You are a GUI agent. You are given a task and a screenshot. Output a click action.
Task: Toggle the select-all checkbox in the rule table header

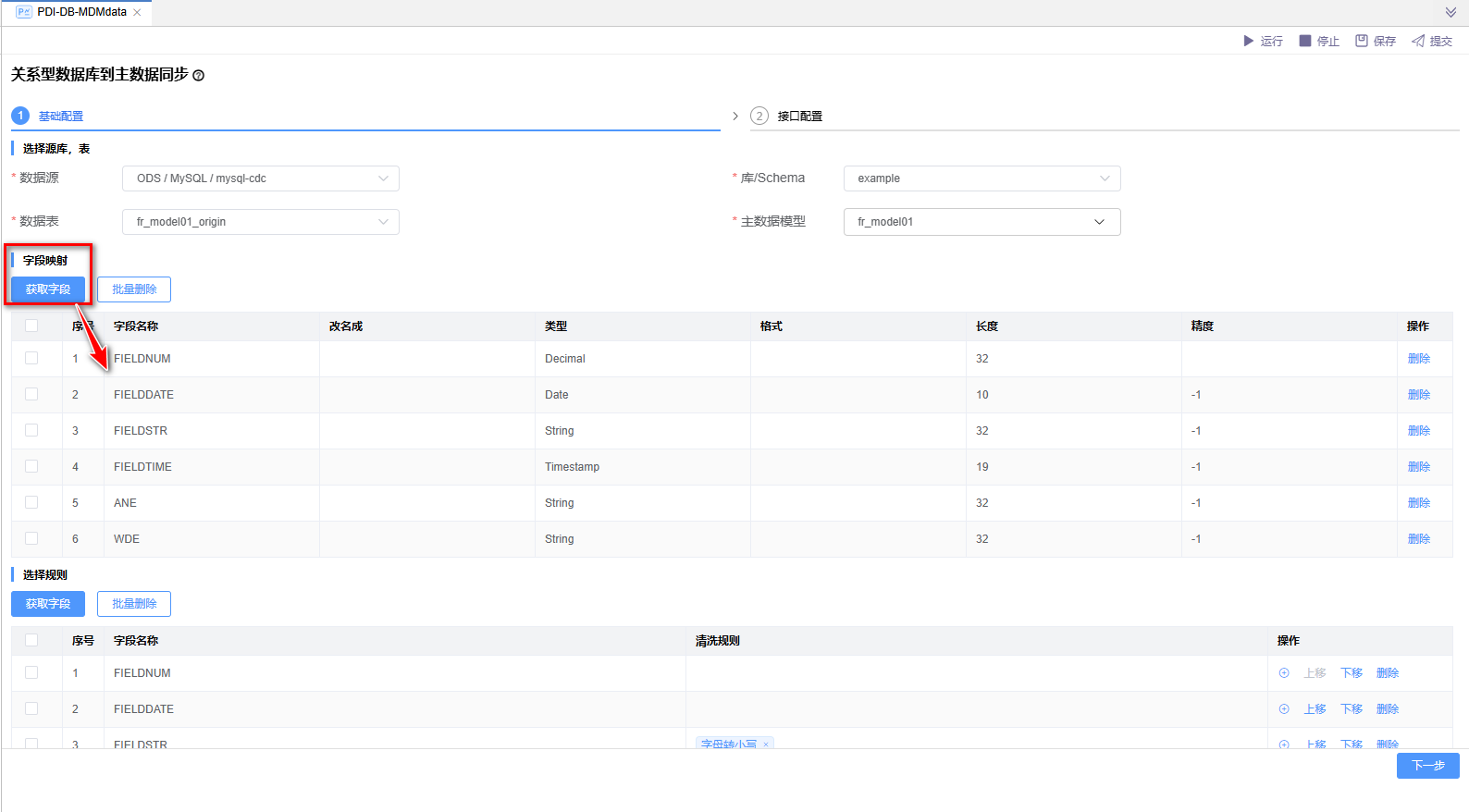pyautogui.click(x=31, y=640)
